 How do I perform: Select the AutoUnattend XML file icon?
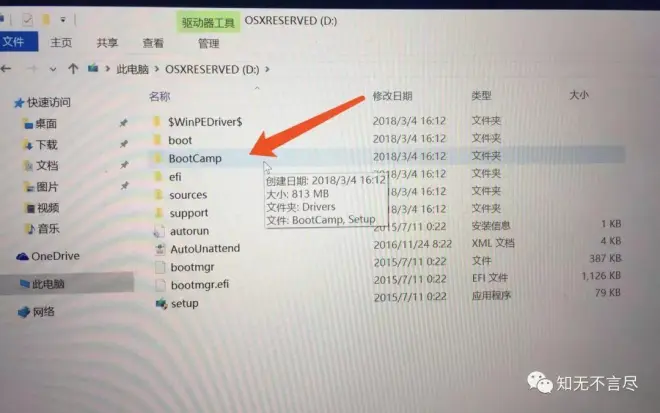click(160, 249)
